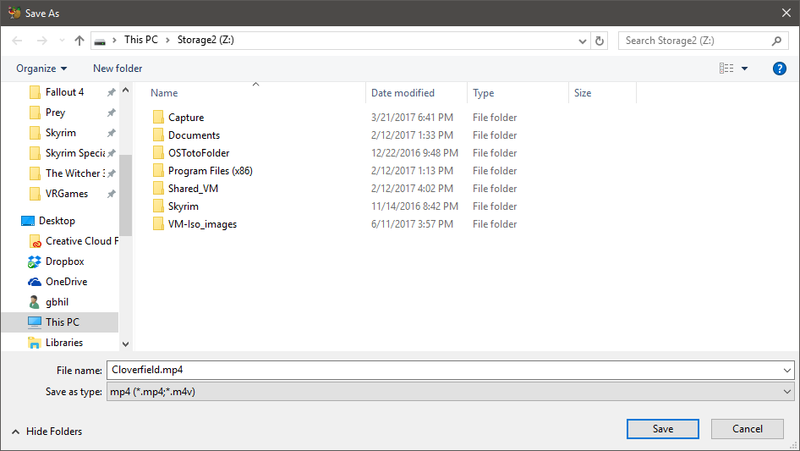Open the Help question mark icon
This screenshot has width=800, height=451.
[779, 68]
